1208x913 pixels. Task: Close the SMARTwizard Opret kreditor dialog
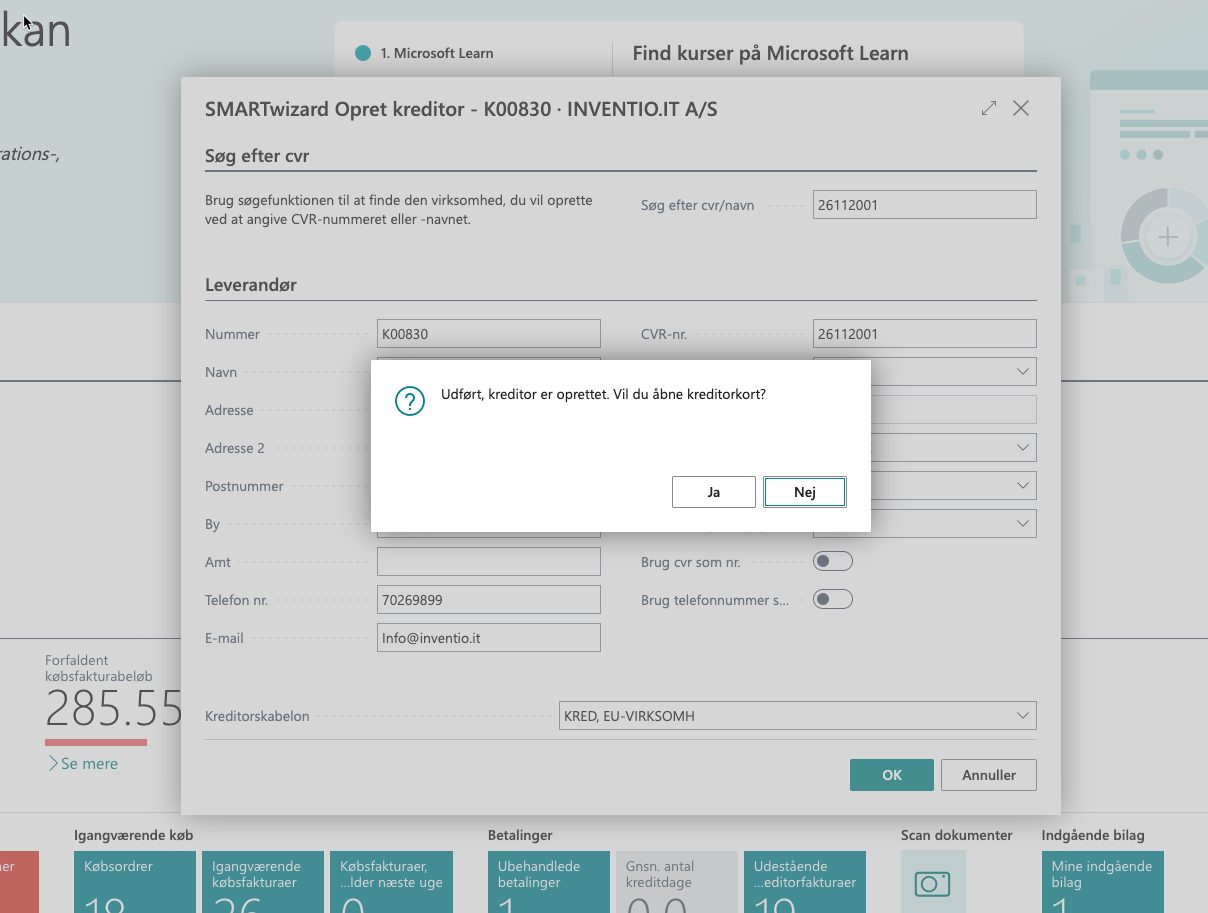(x=1021, y=109)
